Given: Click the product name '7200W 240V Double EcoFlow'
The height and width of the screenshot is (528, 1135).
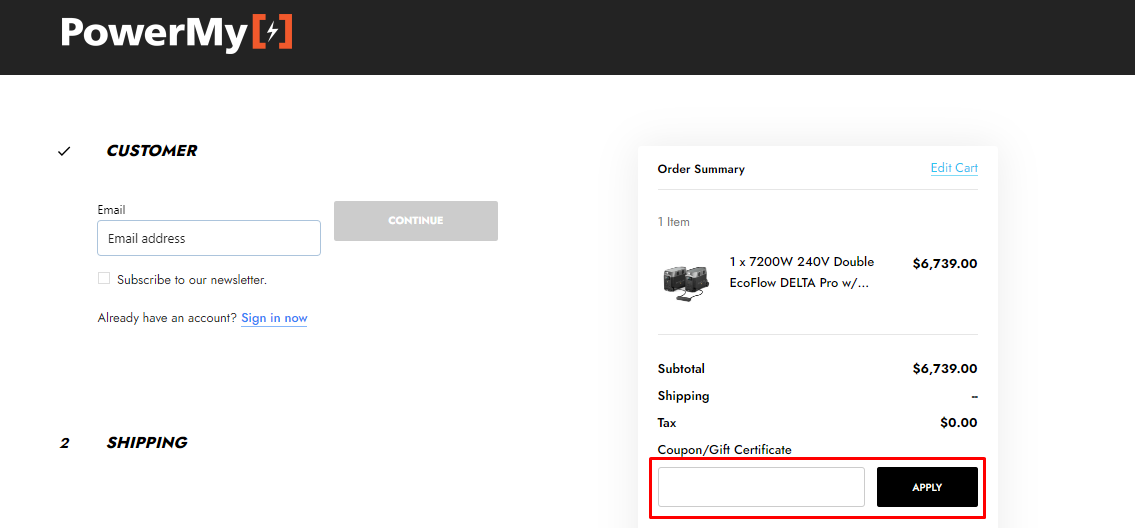Looking at the screenshot, I should point(801,272).
